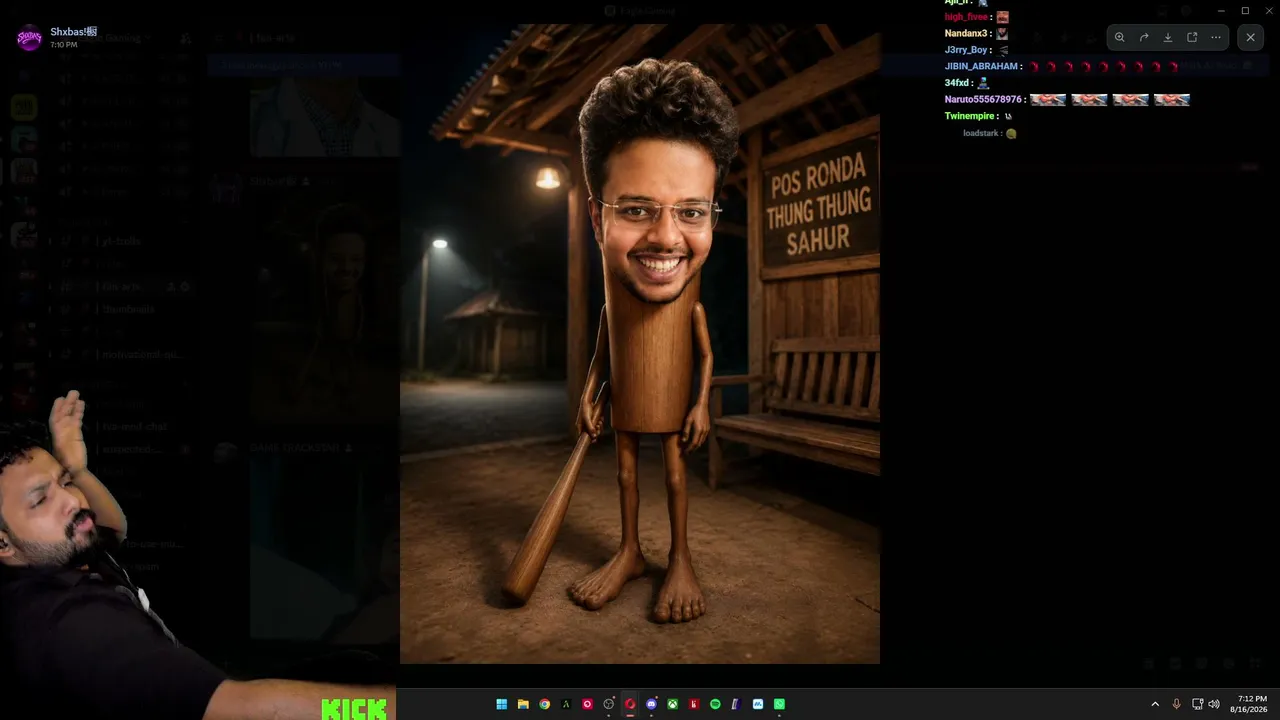Image resolution: width=1280 pixels, height=720 pixels.
Task: Open the Xbox app on the taskbar
Action: click(x=673, y=704)
